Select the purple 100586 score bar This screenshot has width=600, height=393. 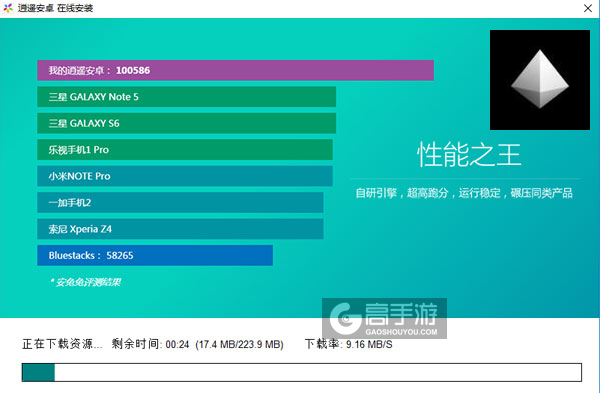pyautogui.click(x=235, y=70)
